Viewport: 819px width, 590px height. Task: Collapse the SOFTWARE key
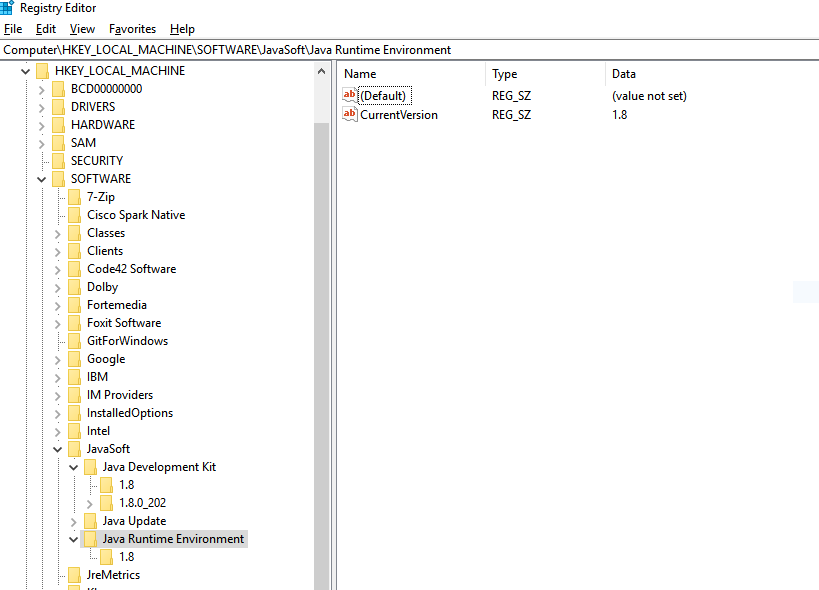(x=42, y=179)
